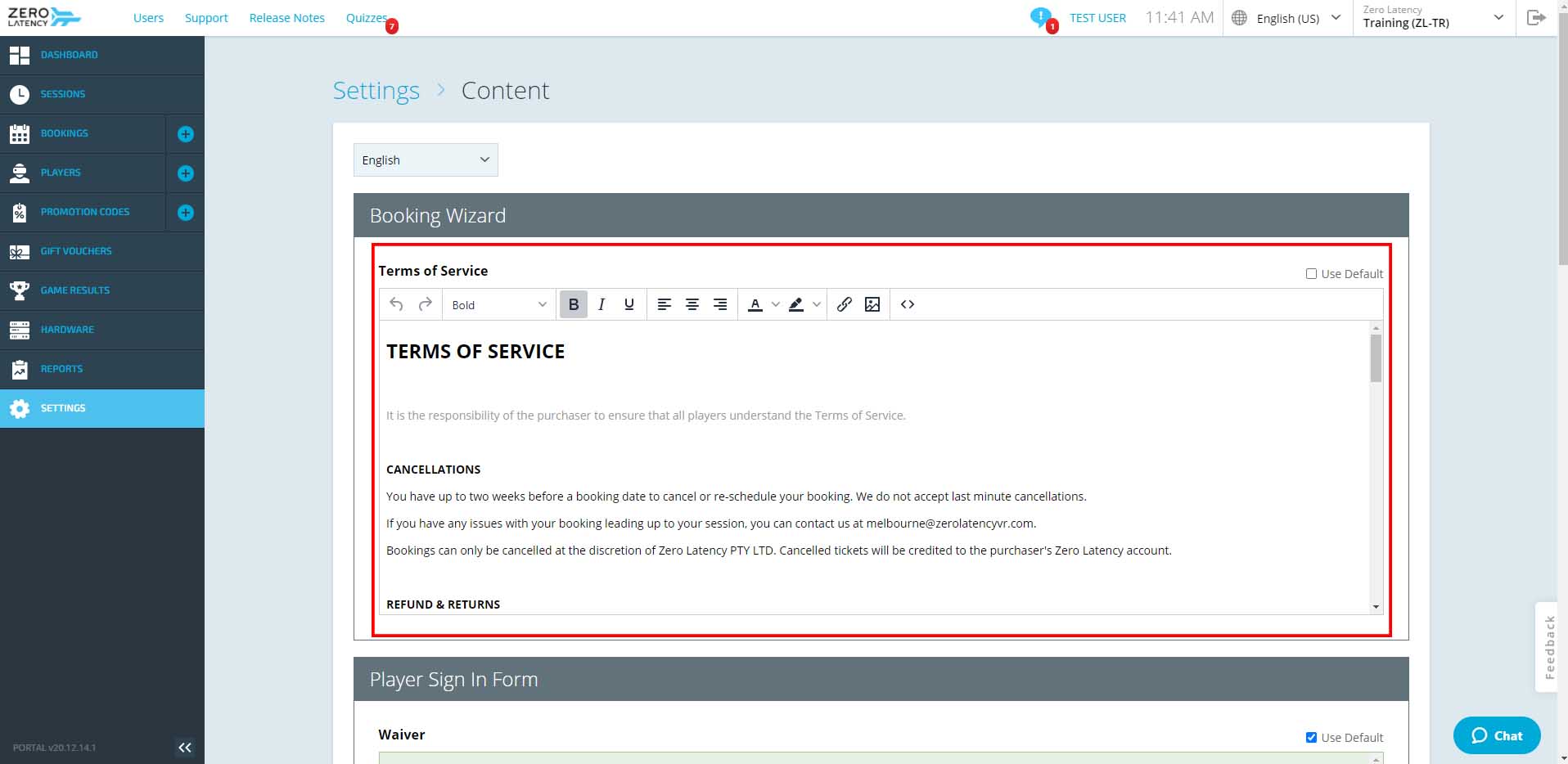Open the notification alert bubble icon
This screenshot has width=1568, height=764.
point(1041,17)
